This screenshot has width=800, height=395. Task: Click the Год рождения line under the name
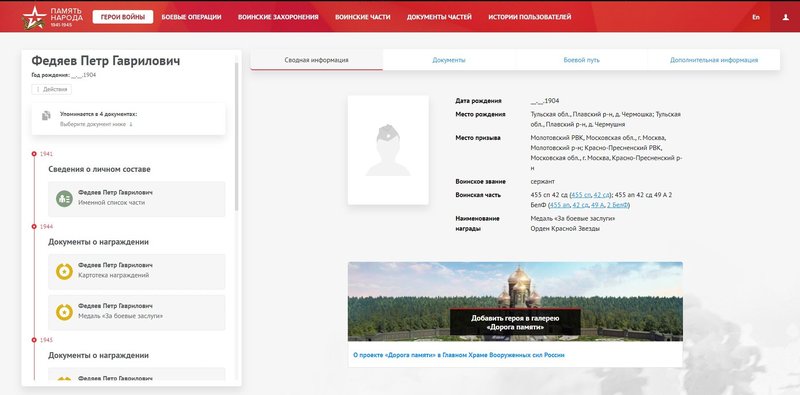click(64, 75)
